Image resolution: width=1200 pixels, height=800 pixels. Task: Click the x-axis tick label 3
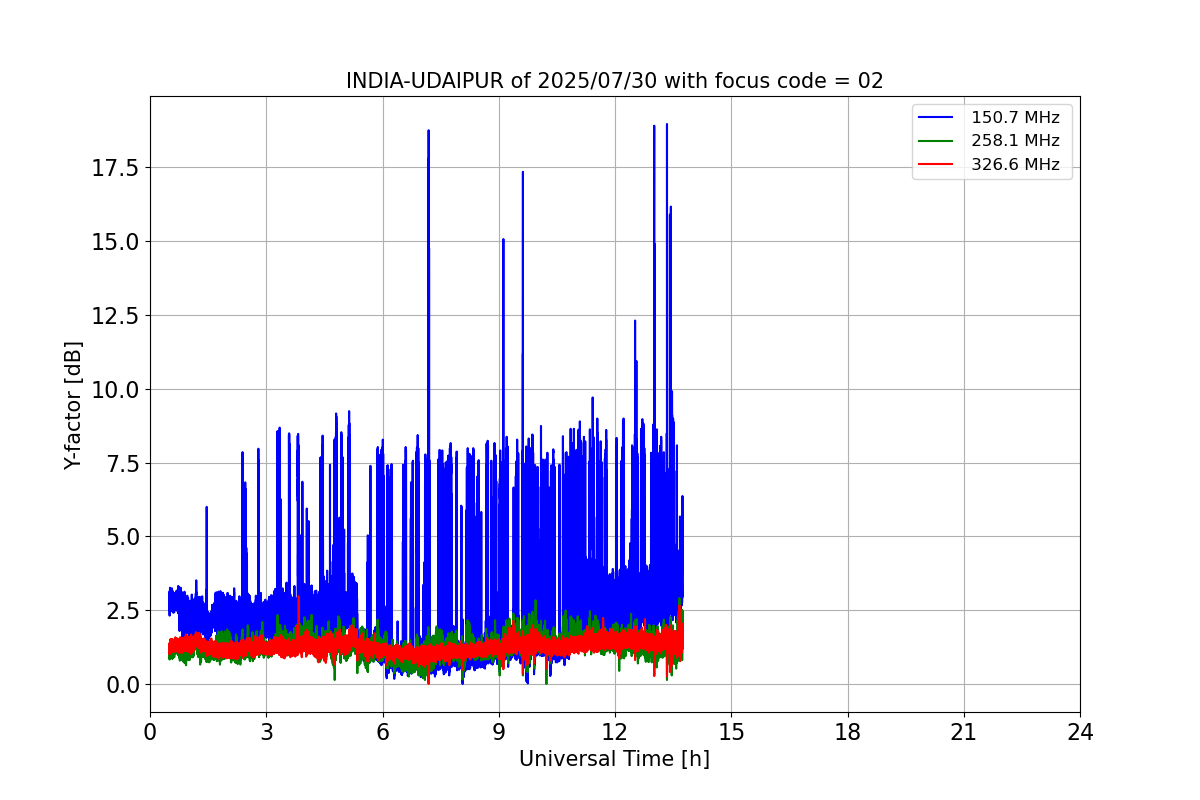[266, 732]
